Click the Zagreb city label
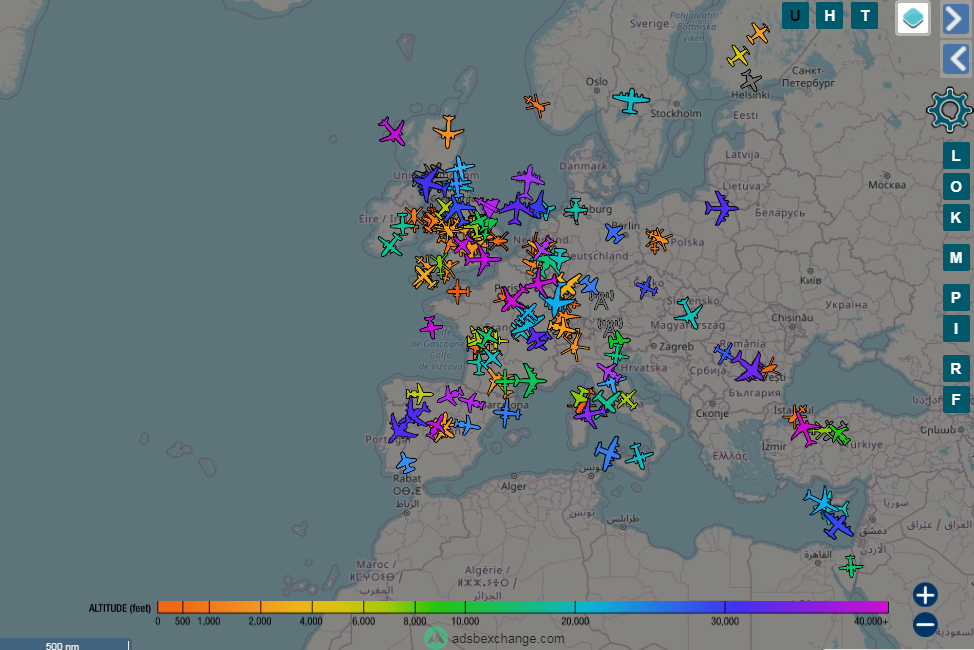974x650 pixels. [x=676, y=346]
